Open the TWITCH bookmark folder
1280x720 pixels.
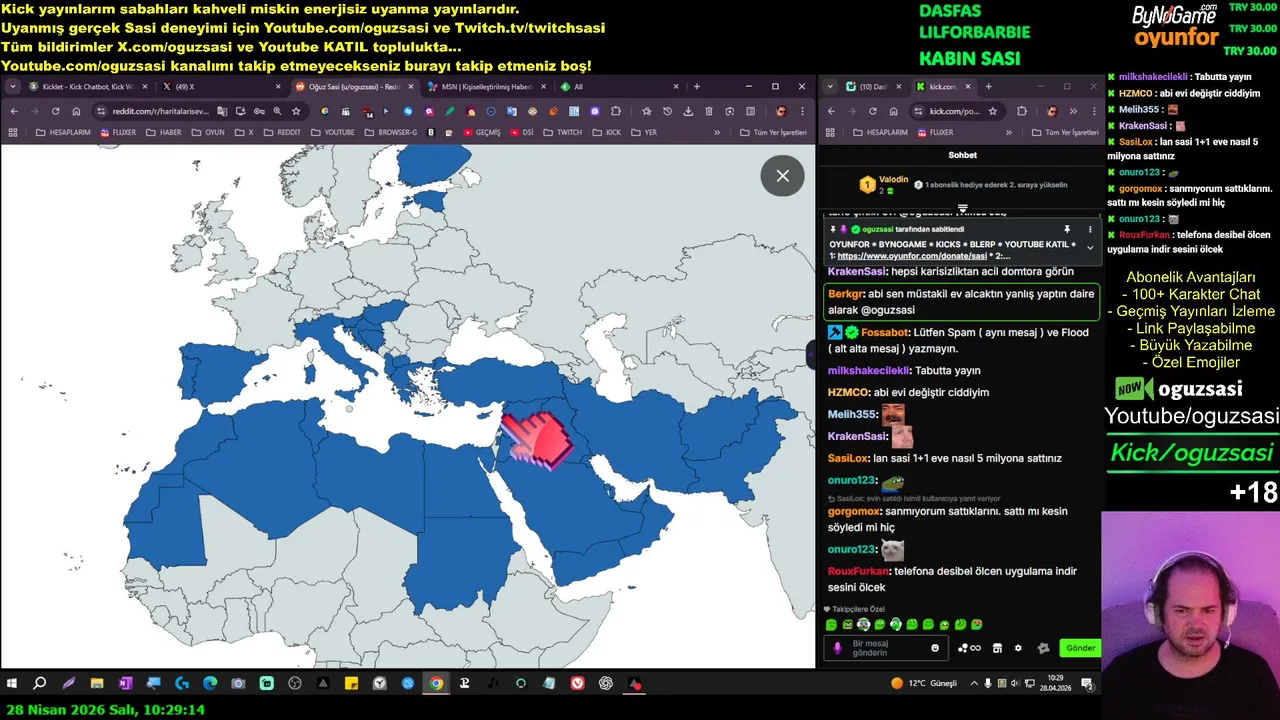(x=563, y=132)
